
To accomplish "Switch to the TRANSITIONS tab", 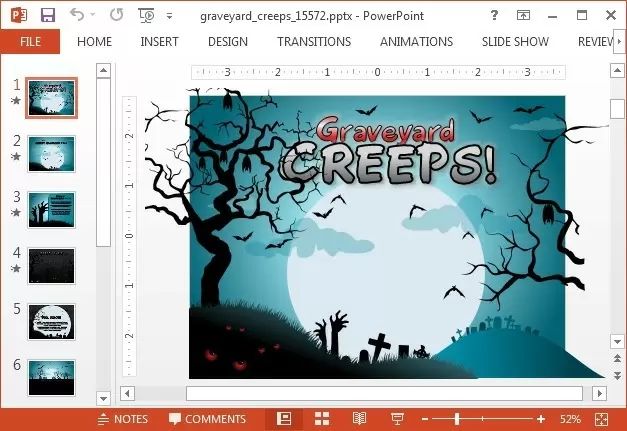I will [x=314, y=42].
